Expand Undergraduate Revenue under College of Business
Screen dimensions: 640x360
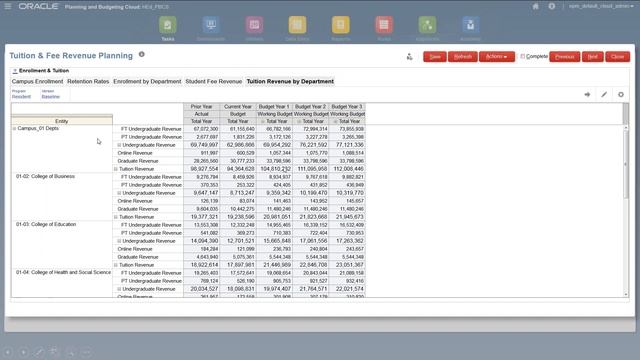click(x=119, y=193)
